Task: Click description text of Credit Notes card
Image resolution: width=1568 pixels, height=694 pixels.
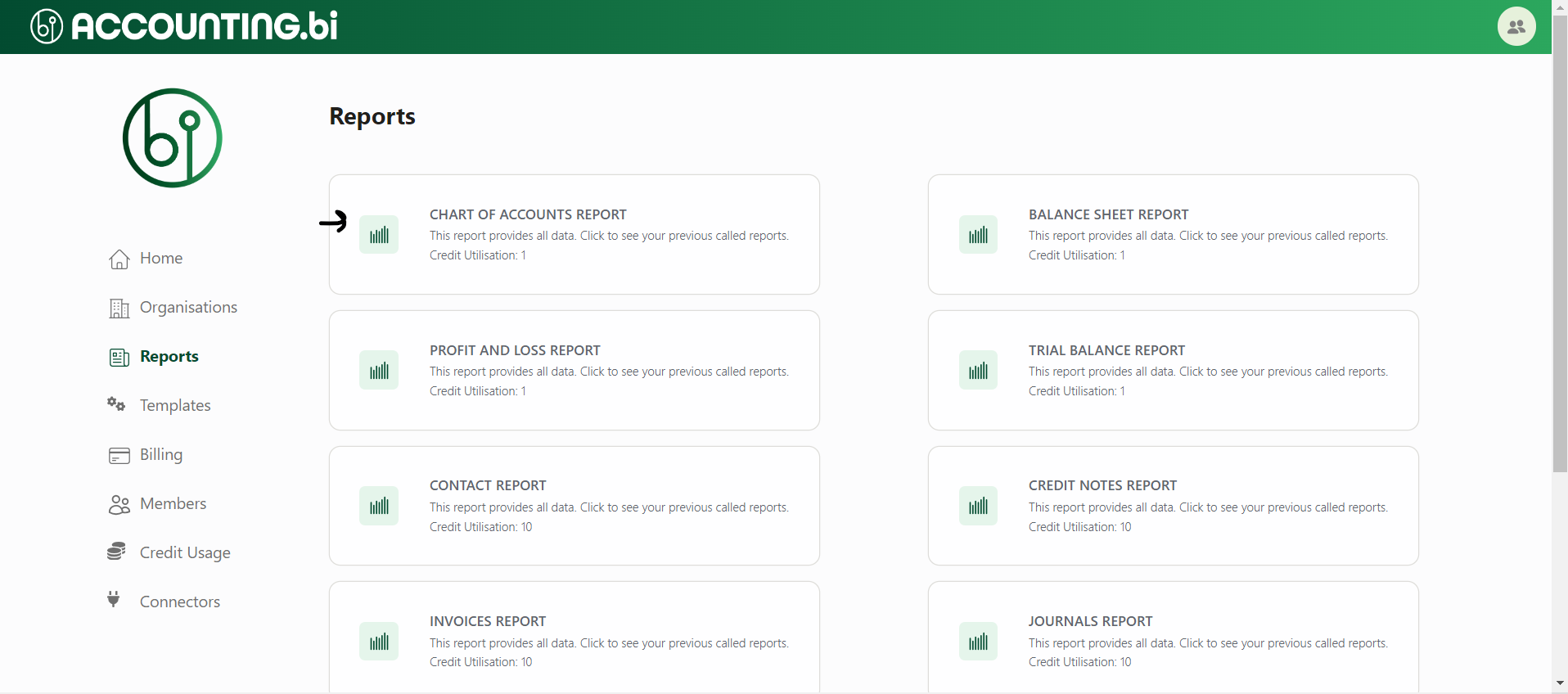Action: pyautogui.click(x=1208, y=507)
